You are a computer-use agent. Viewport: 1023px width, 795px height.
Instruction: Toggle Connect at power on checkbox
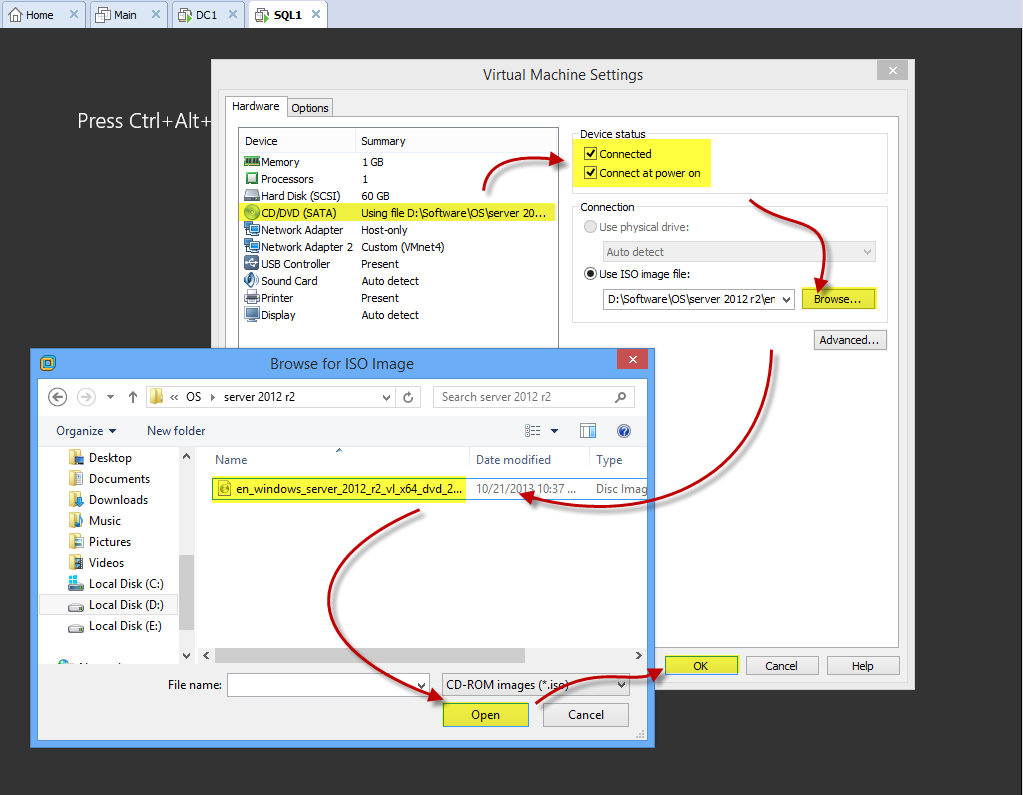[x=590, y=172]
